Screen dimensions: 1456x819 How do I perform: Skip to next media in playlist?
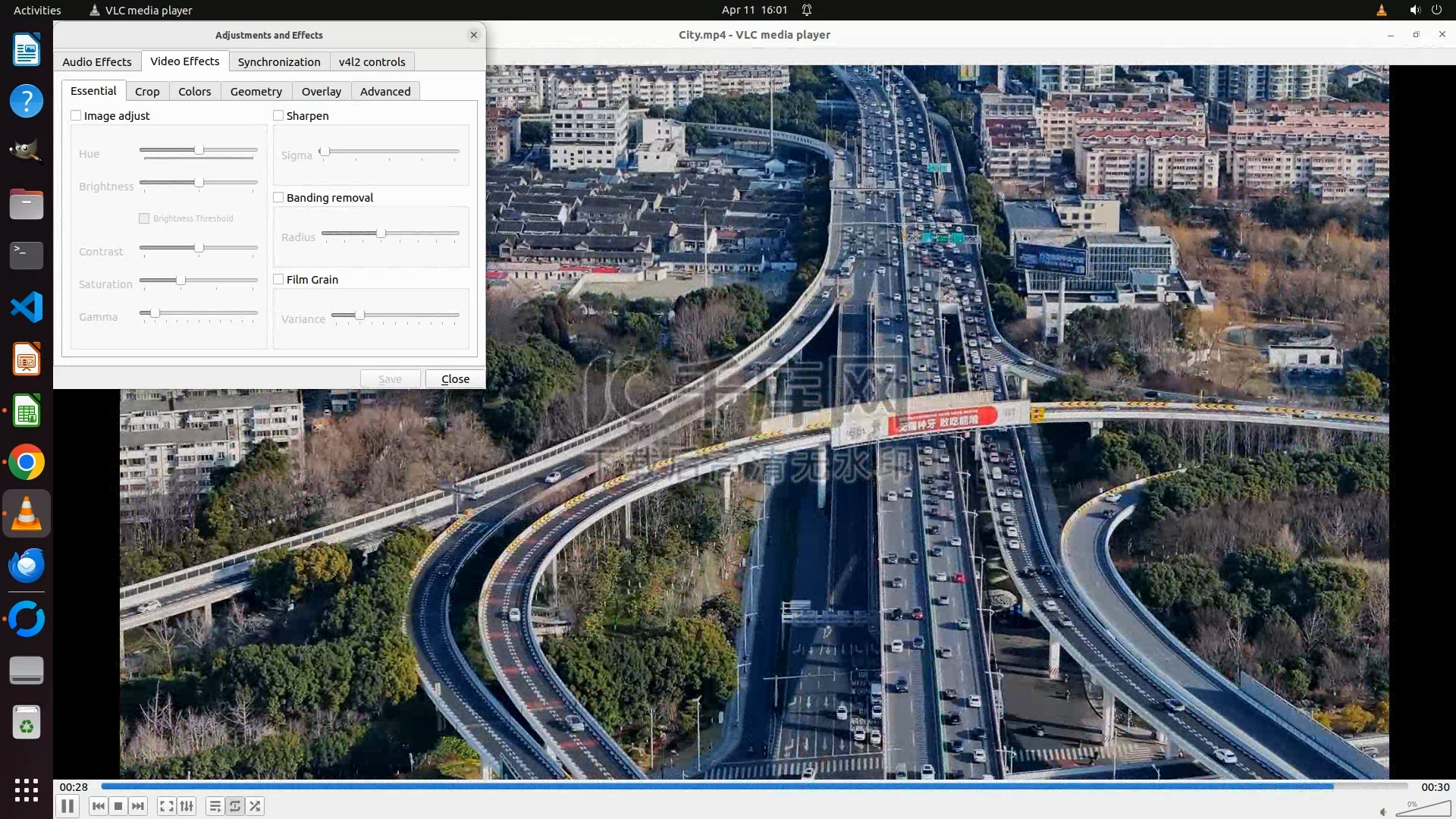tap(138, 806)
